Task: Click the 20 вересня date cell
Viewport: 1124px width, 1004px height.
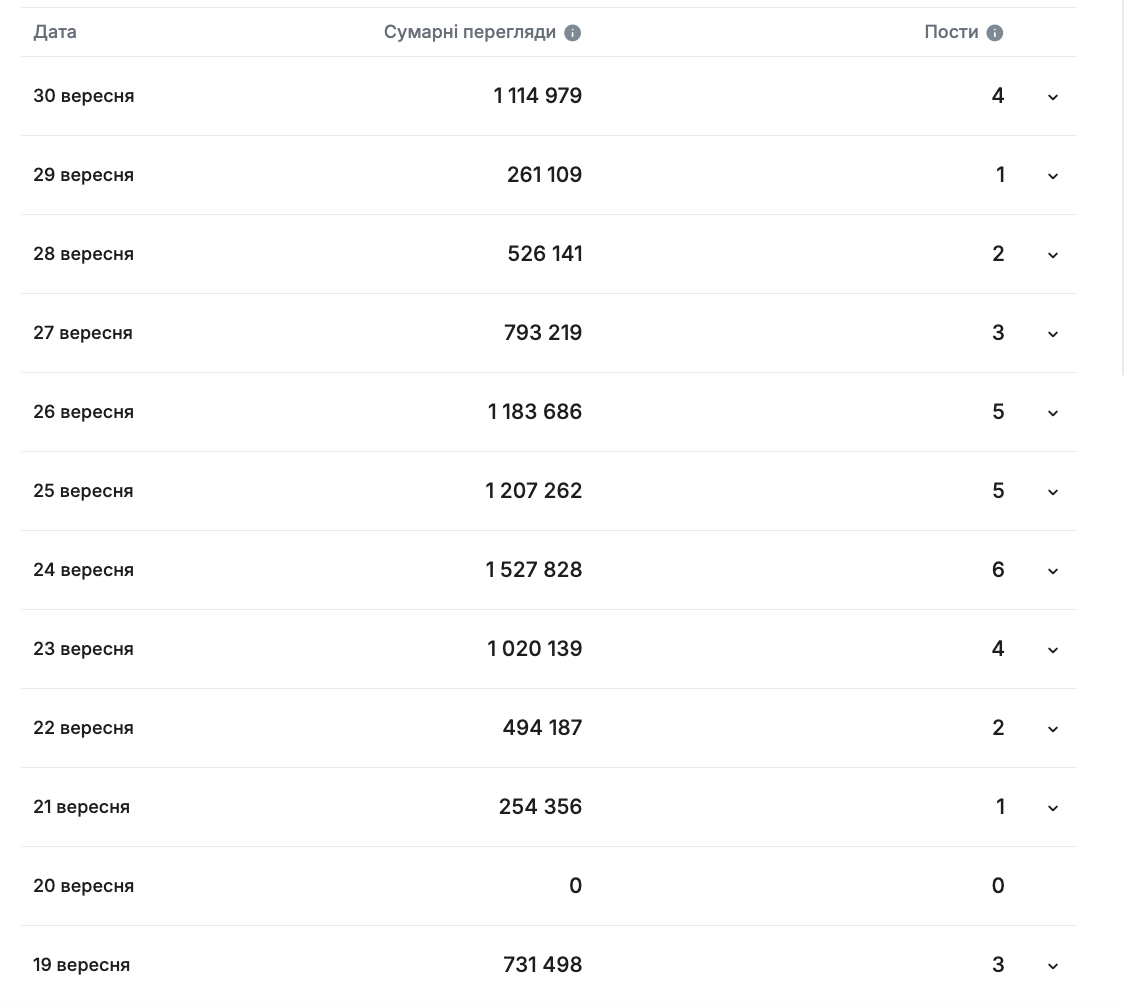Action: [x=83, y=886]
